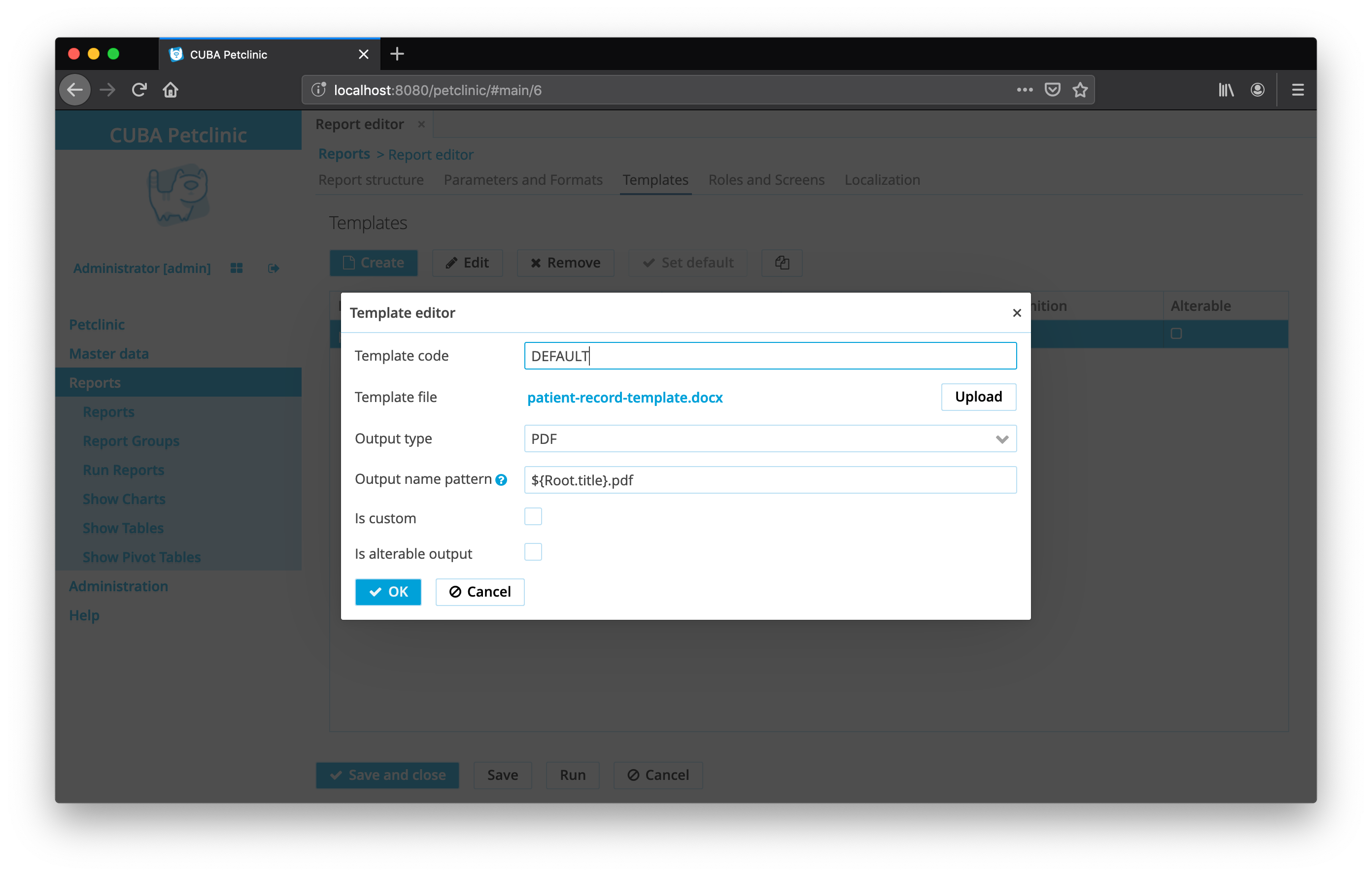This screenshot has height=876, width=1372.
Task: Confirm dialog with OK button
Action: (x=388, y=592)
